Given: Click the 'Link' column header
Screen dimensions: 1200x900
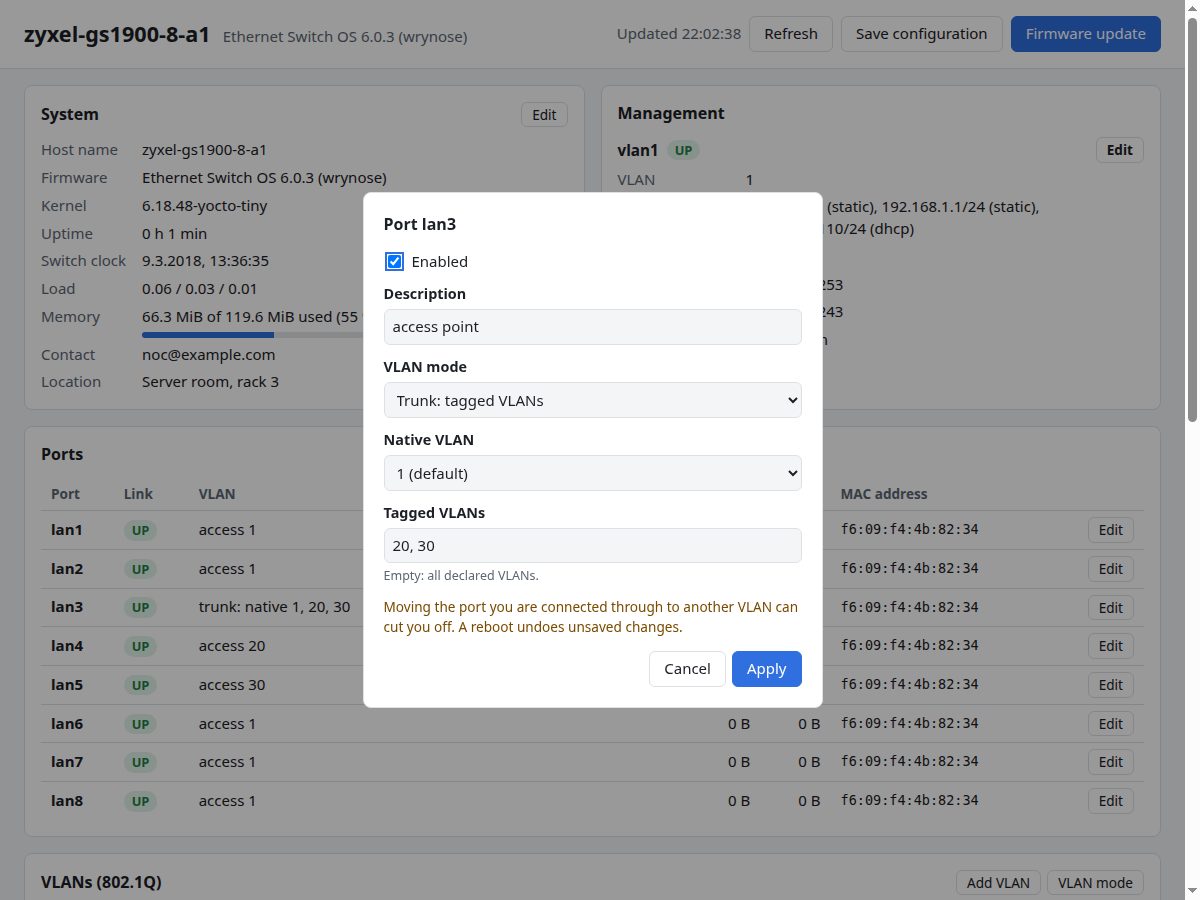Looking at the screenshot, I should click(138, 494).
